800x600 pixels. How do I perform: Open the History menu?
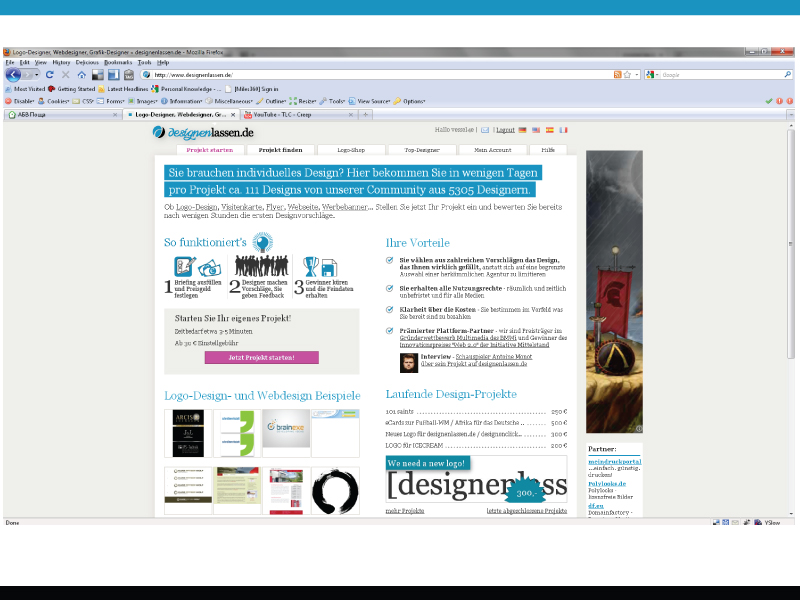coord(61,62)
